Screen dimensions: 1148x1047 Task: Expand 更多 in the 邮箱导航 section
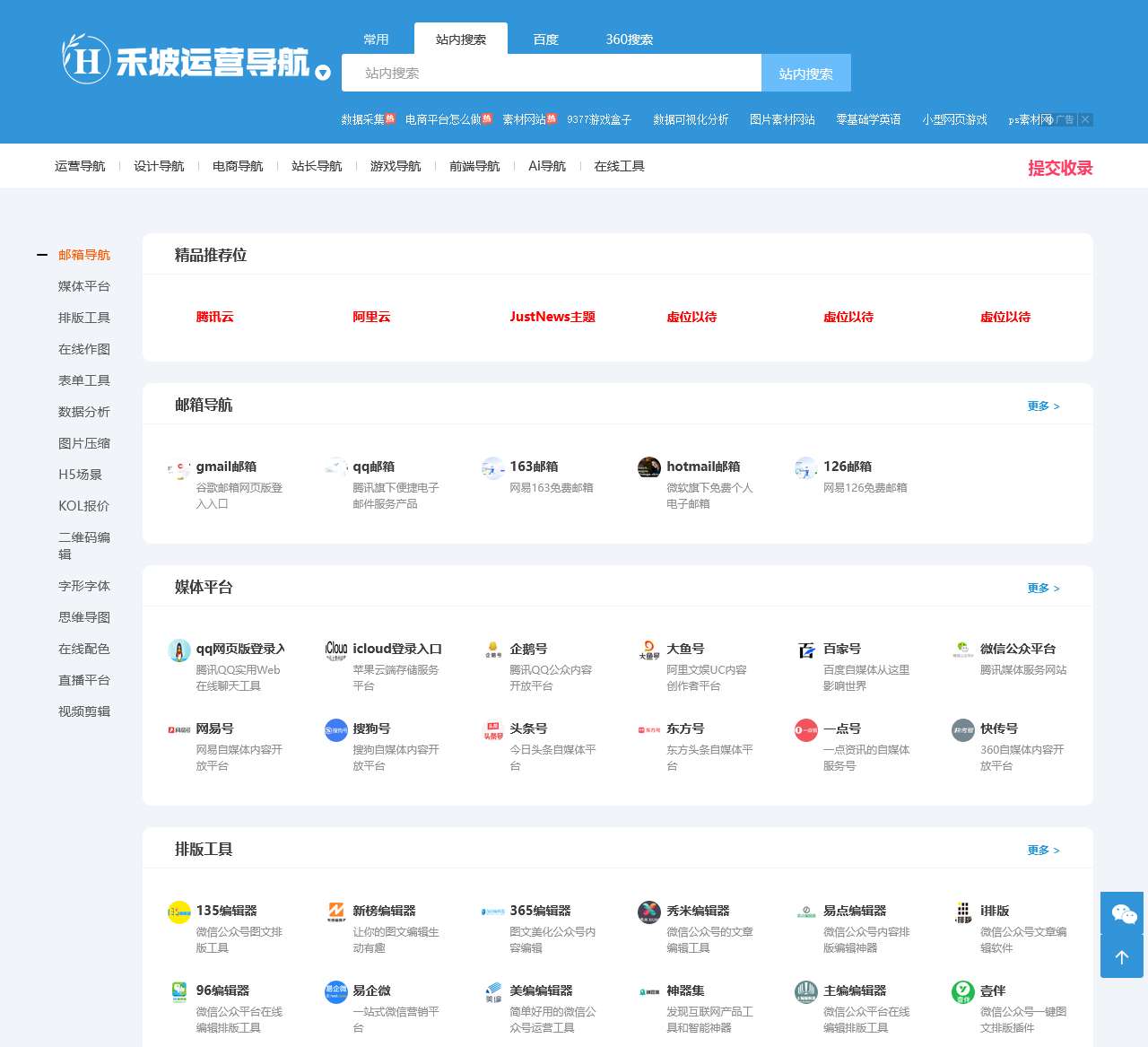[x=1043, y=406]
